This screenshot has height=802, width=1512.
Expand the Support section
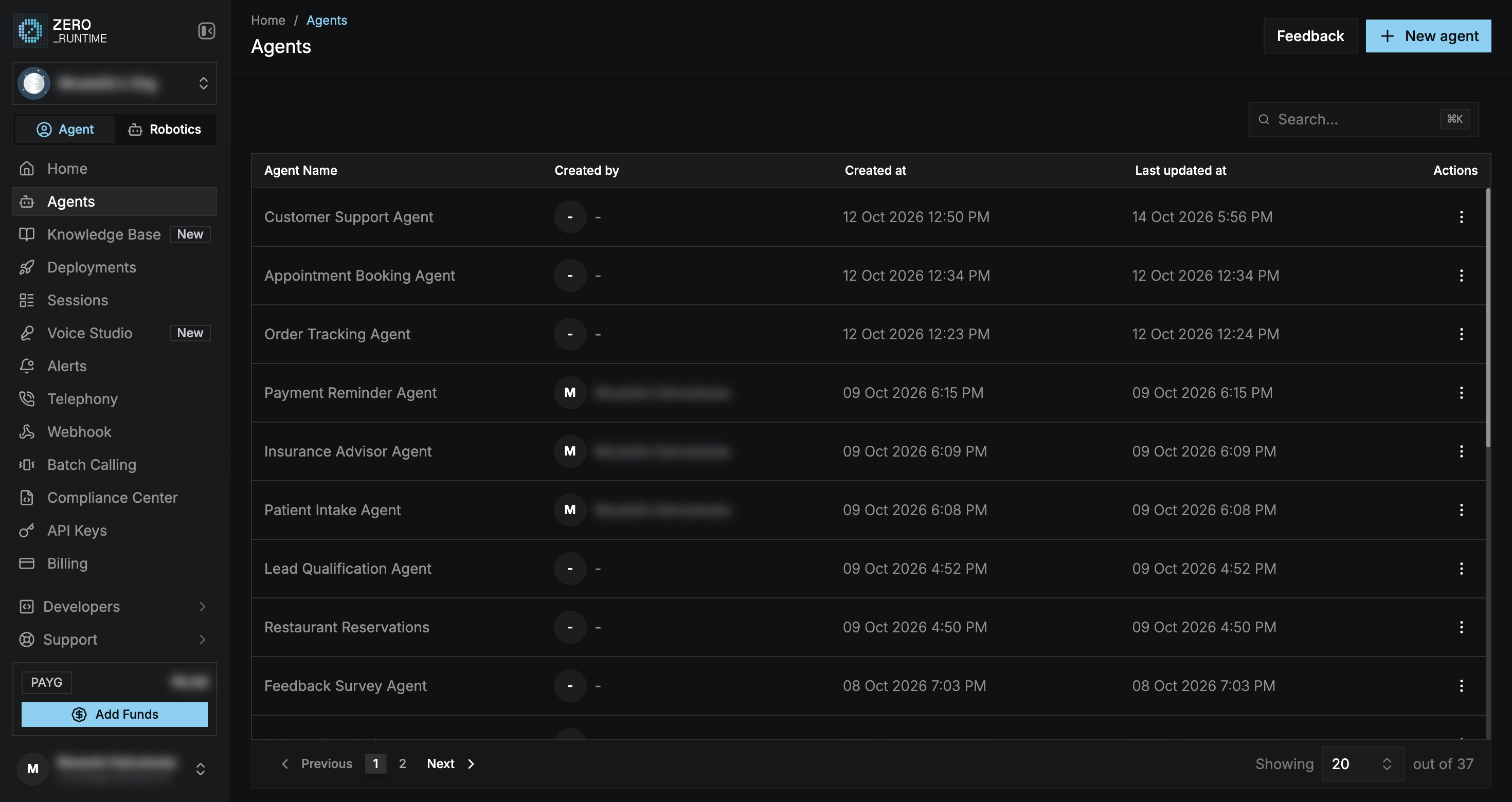[x=115, y=639]
